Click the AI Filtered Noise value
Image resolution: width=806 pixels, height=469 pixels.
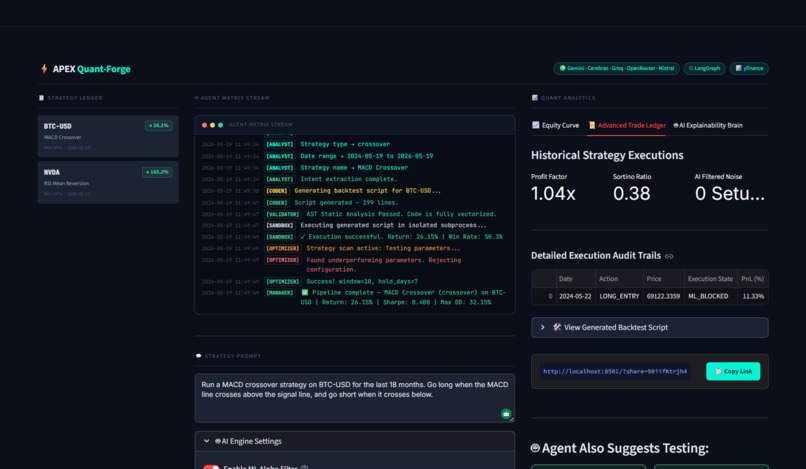730,193
